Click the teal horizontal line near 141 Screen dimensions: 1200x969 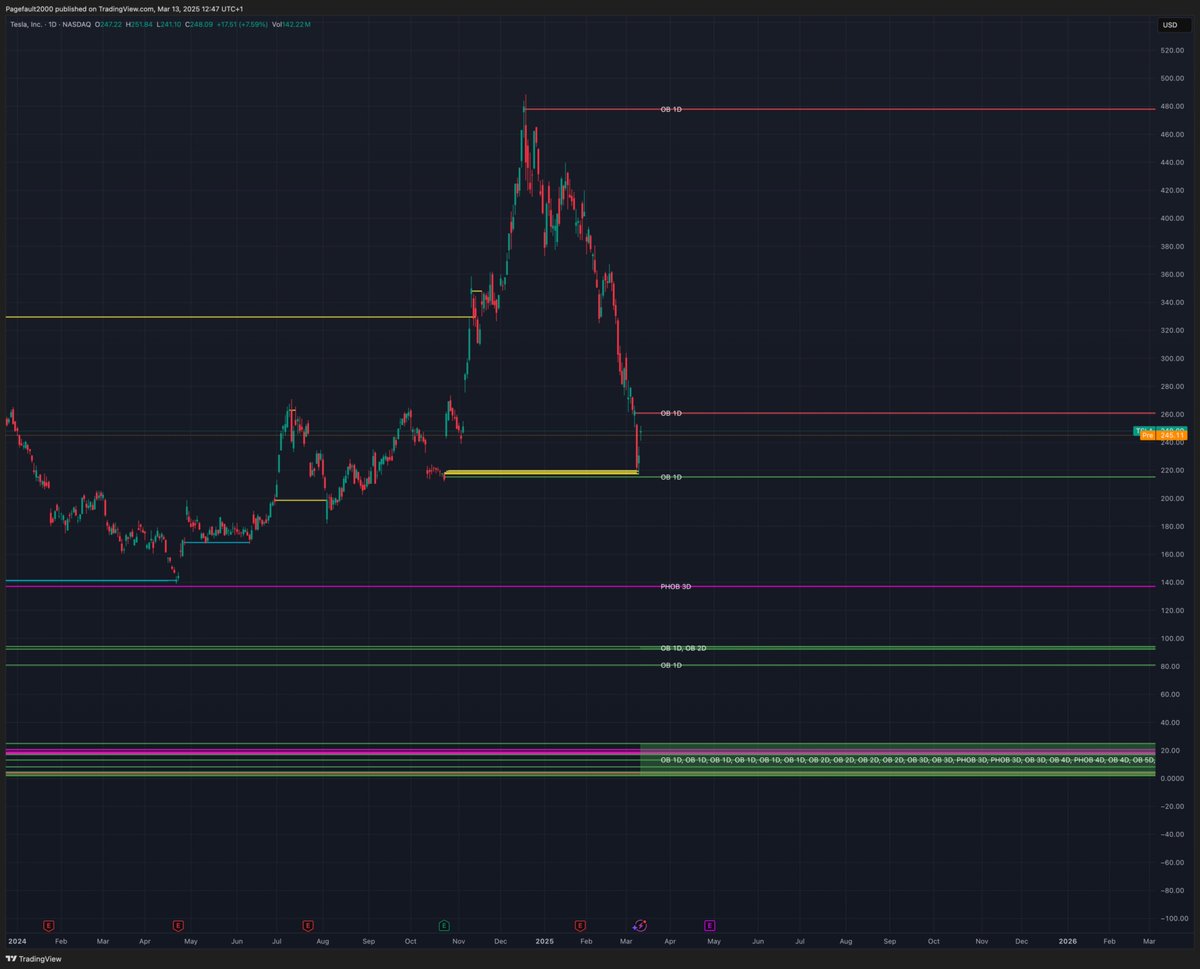pos(91,580)
